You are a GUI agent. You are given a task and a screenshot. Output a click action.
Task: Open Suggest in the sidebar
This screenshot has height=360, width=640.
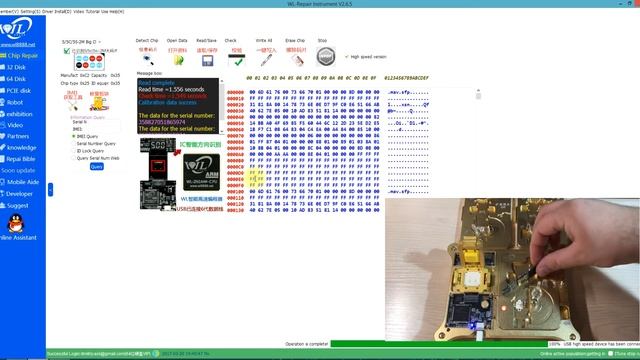point(15,206)
